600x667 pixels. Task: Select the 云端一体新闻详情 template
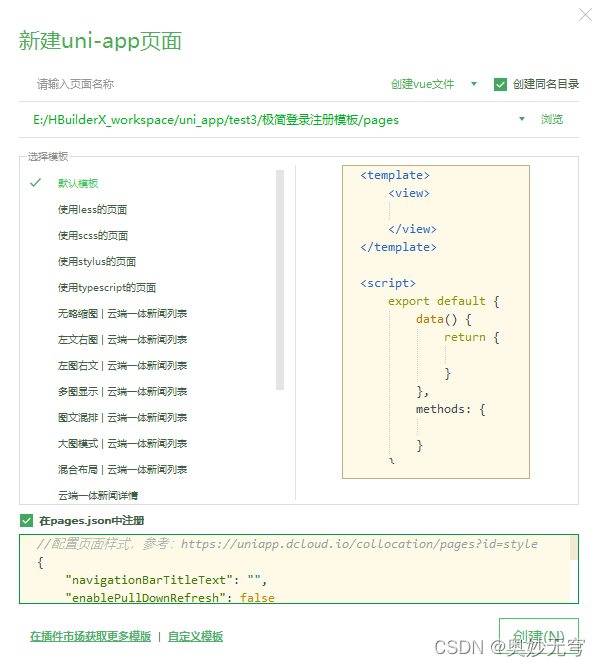tap(98, 495)
